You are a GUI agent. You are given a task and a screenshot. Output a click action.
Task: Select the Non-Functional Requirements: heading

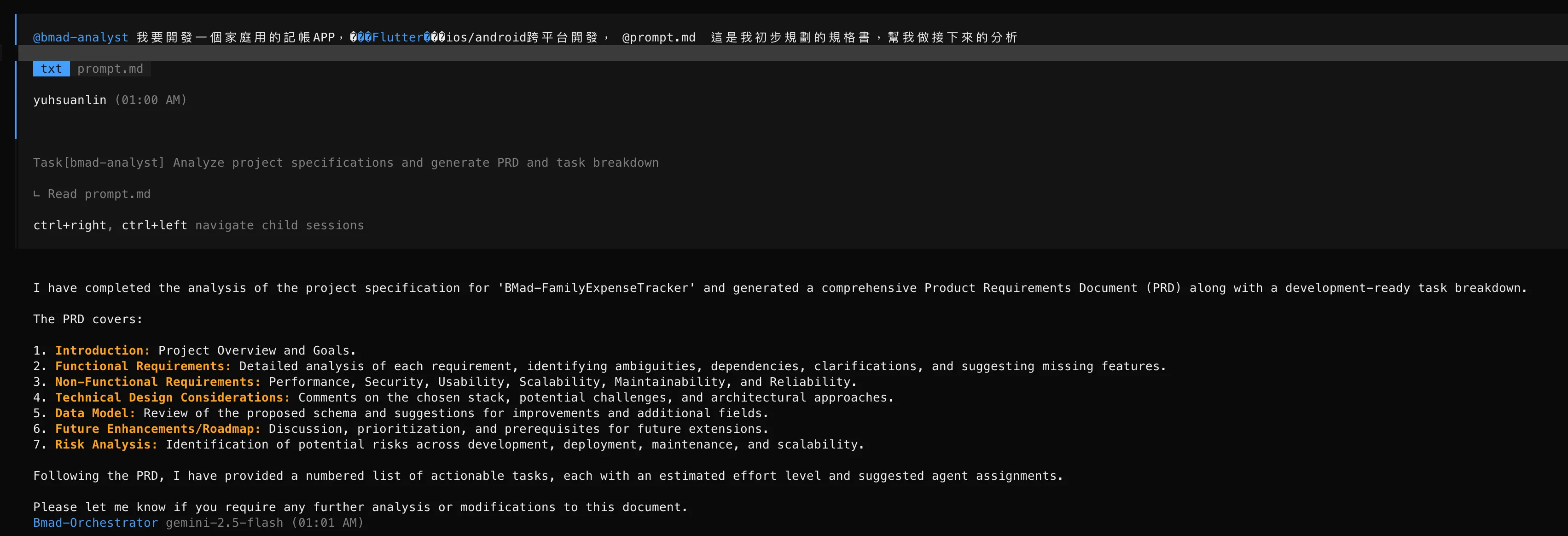[157, 382]
